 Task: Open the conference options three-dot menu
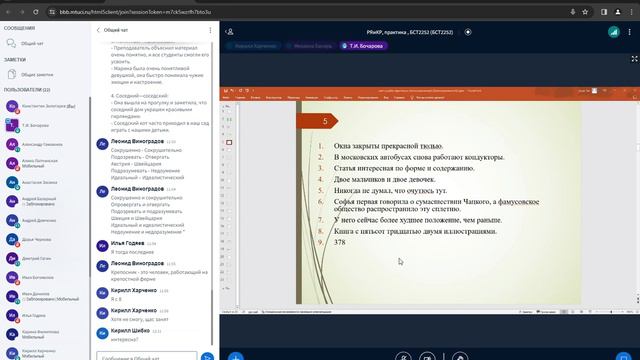[629, 32]
